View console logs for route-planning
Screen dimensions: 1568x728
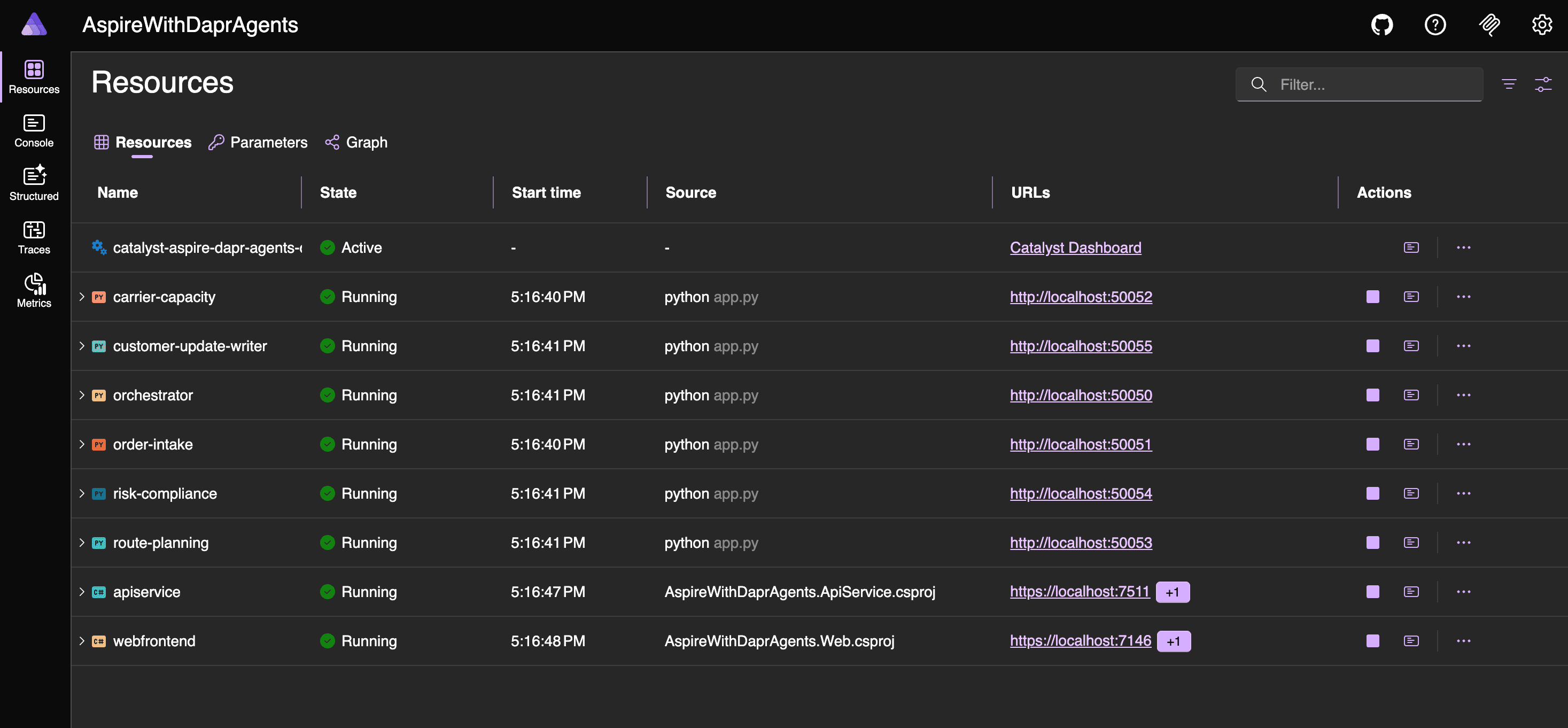1411,543
